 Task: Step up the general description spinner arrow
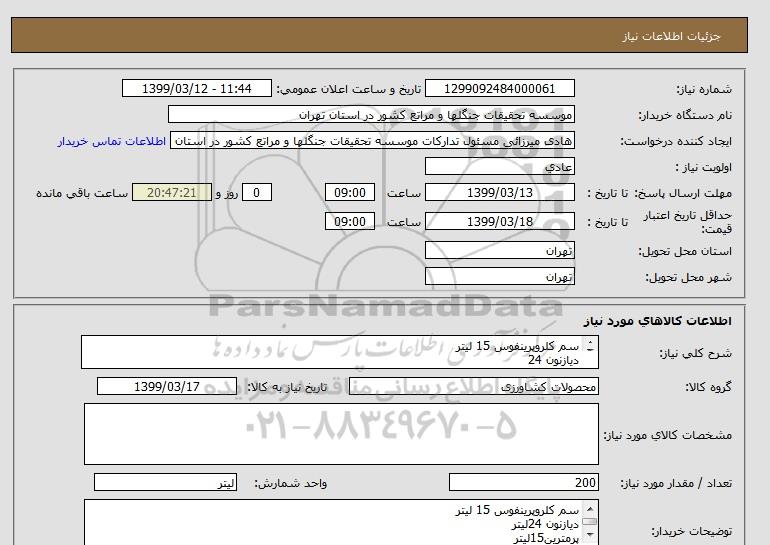click(x=590, y=343)
